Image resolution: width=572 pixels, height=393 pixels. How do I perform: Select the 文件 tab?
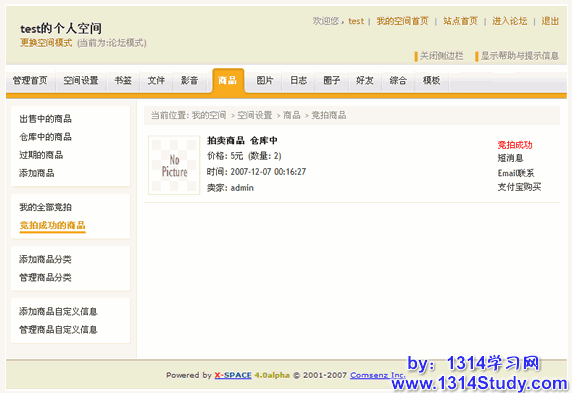point(156,81)
